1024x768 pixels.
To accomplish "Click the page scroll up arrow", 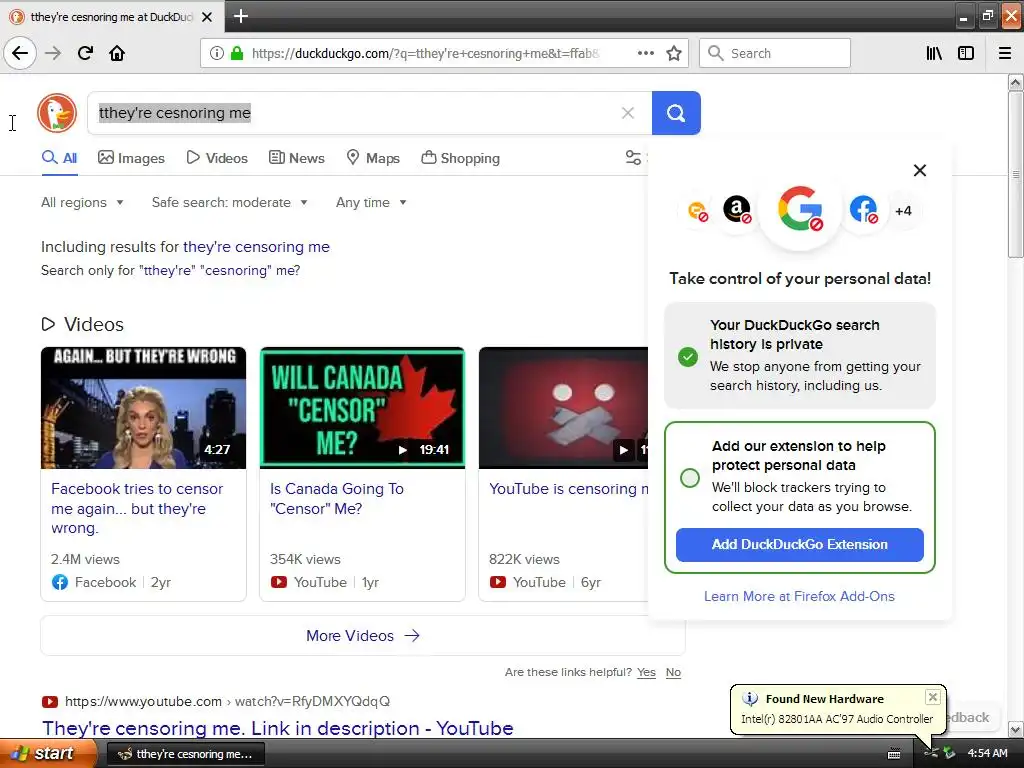I will [x=1016, y=82].
